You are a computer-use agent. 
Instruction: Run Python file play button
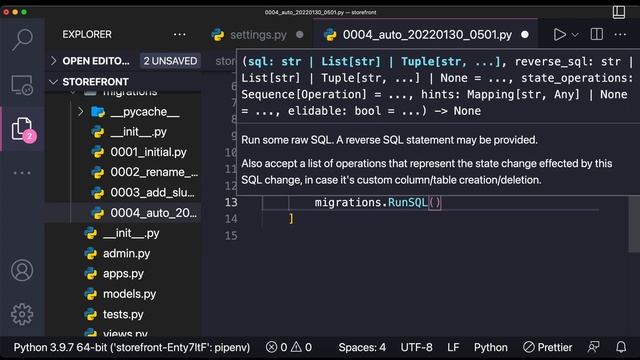click(x=559, y=35)
